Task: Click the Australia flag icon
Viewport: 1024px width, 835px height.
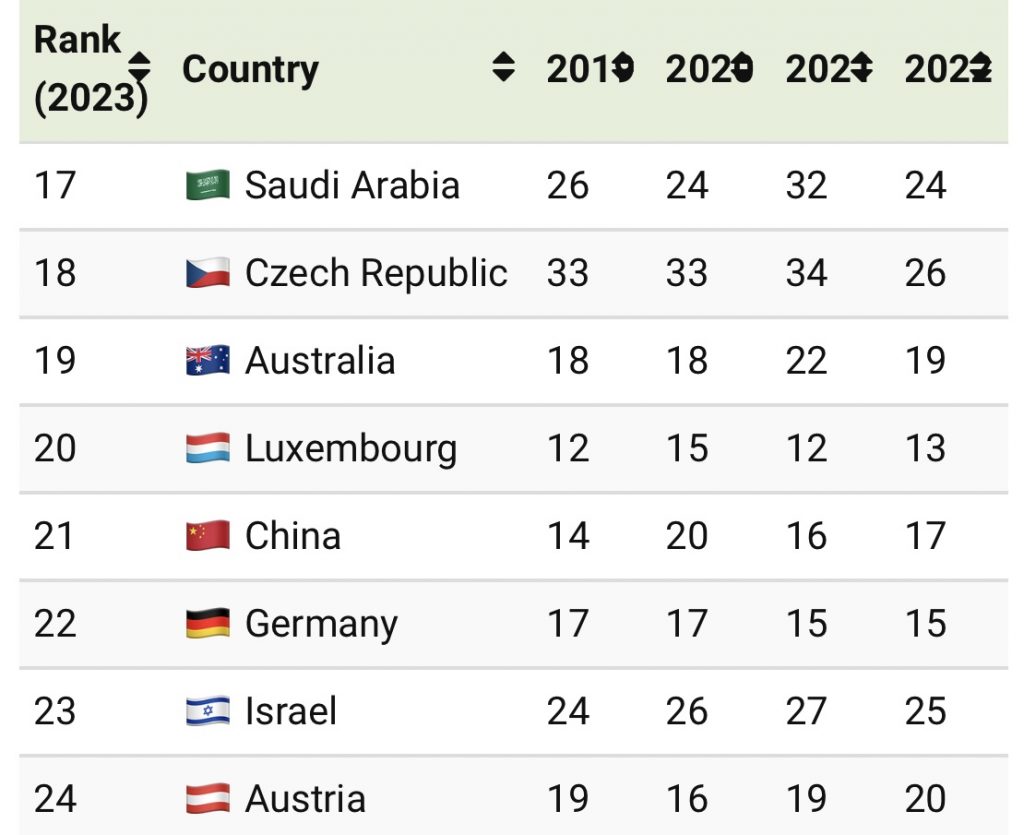Action: 208,361
